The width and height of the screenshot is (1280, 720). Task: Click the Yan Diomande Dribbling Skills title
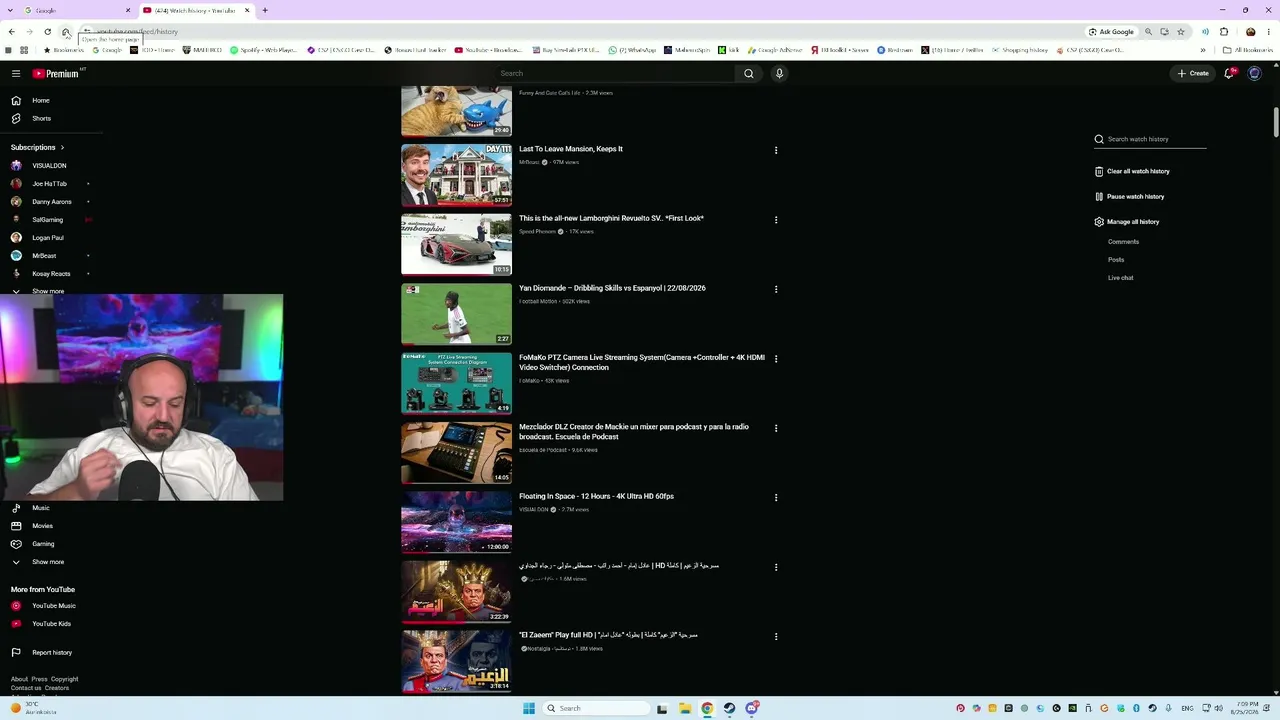click(612, 288)
